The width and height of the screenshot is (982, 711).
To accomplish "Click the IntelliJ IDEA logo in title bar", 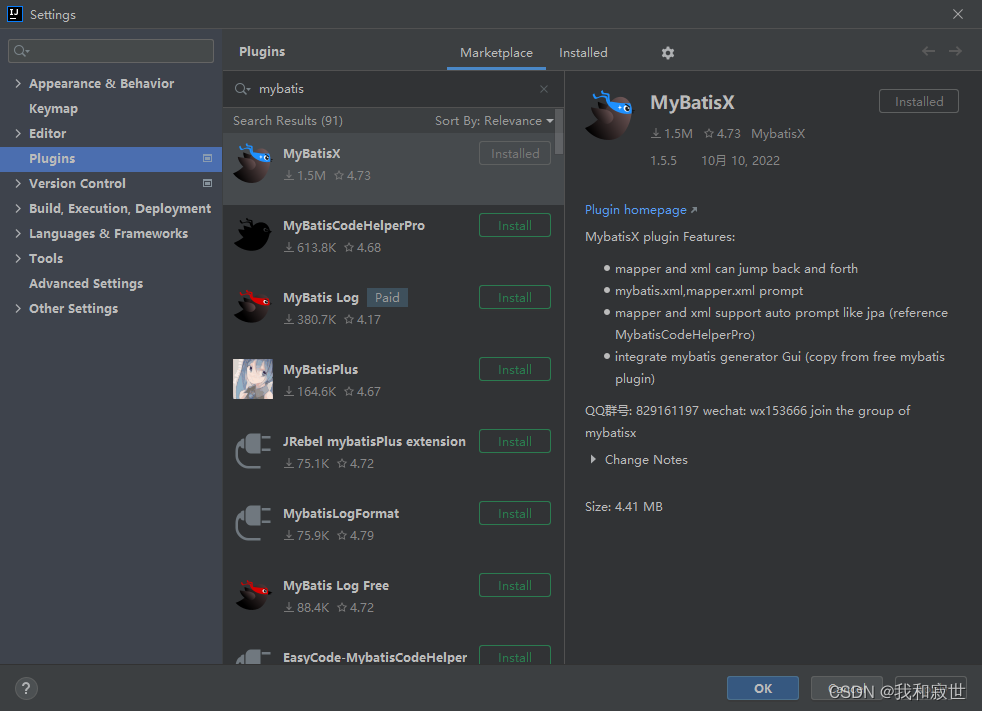I will pos(14,14).
